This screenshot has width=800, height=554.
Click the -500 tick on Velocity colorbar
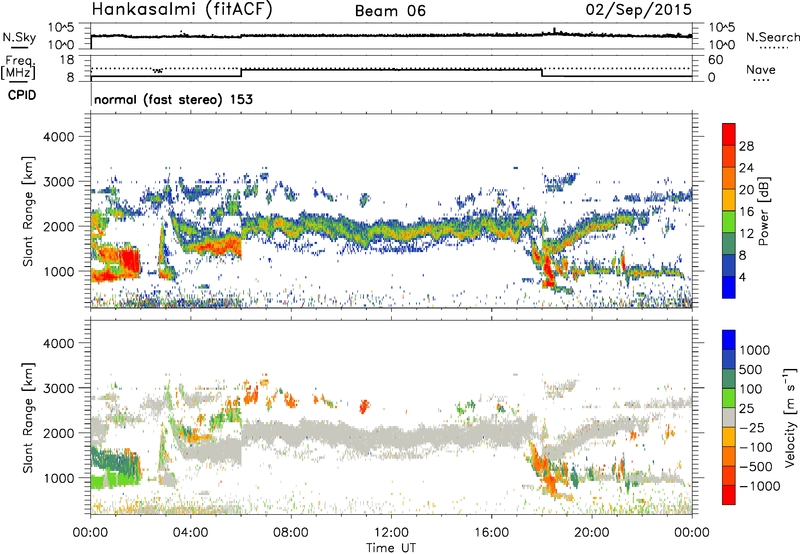[x=756, y=467]
